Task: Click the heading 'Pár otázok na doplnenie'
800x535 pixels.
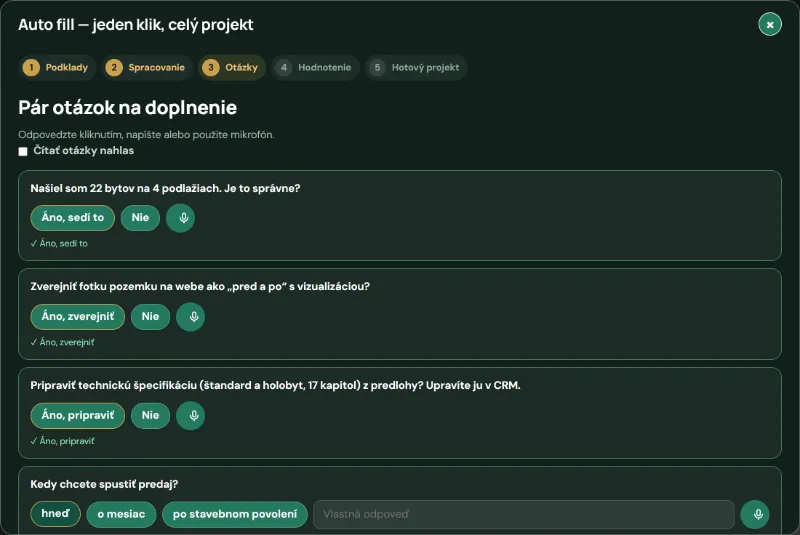Action: 128,108
